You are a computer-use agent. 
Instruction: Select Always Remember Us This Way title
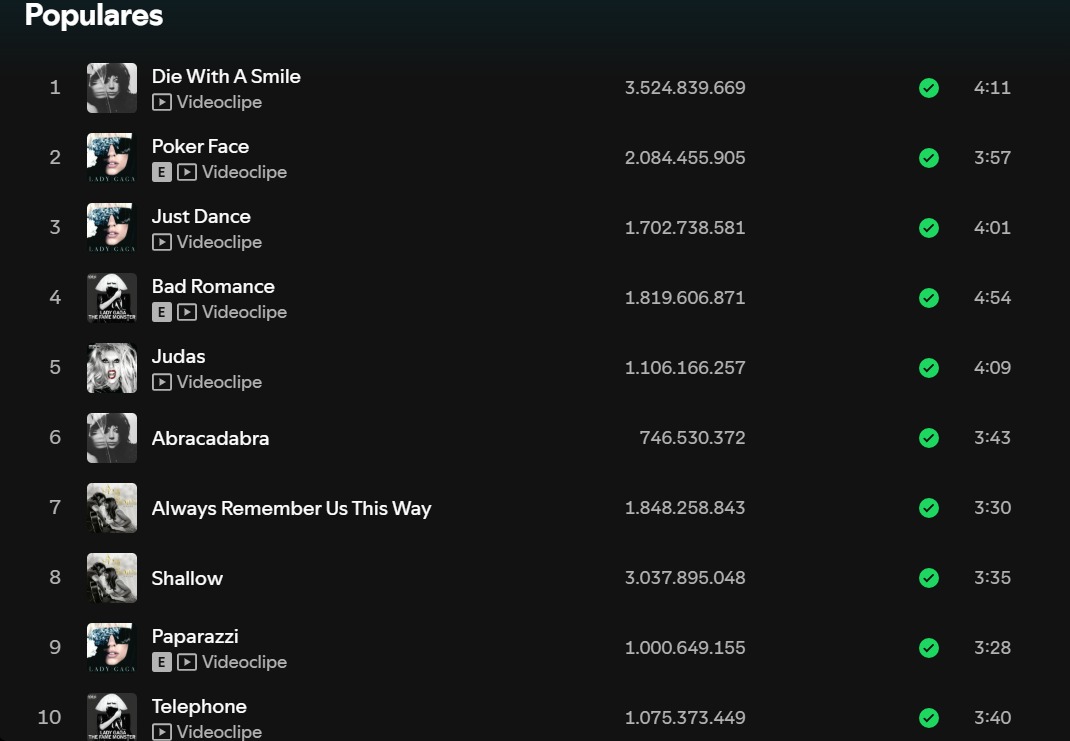point(291,508)
